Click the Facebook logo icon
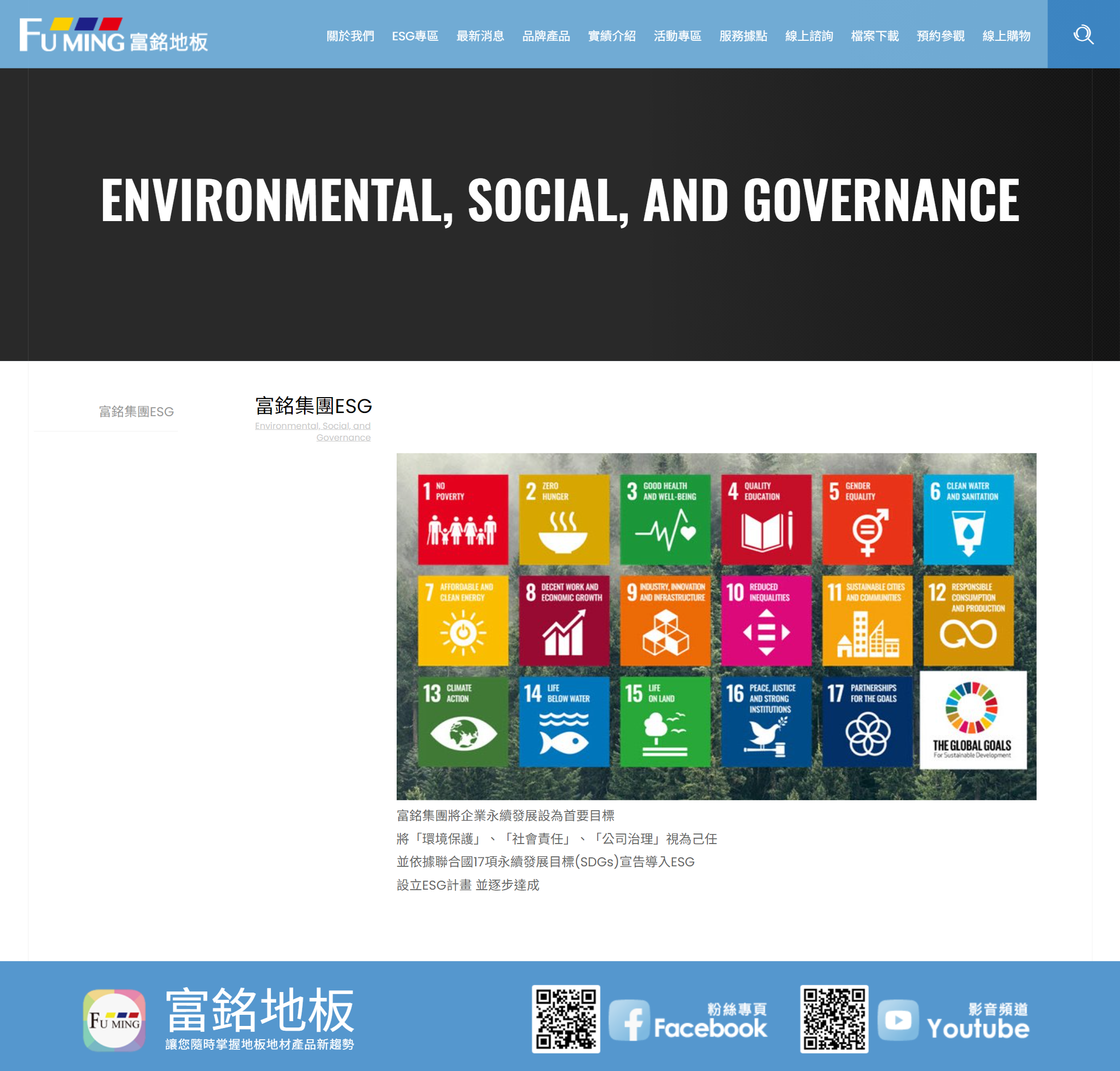Viewport: 1120px width, 1071px height. coord(629,1020)
